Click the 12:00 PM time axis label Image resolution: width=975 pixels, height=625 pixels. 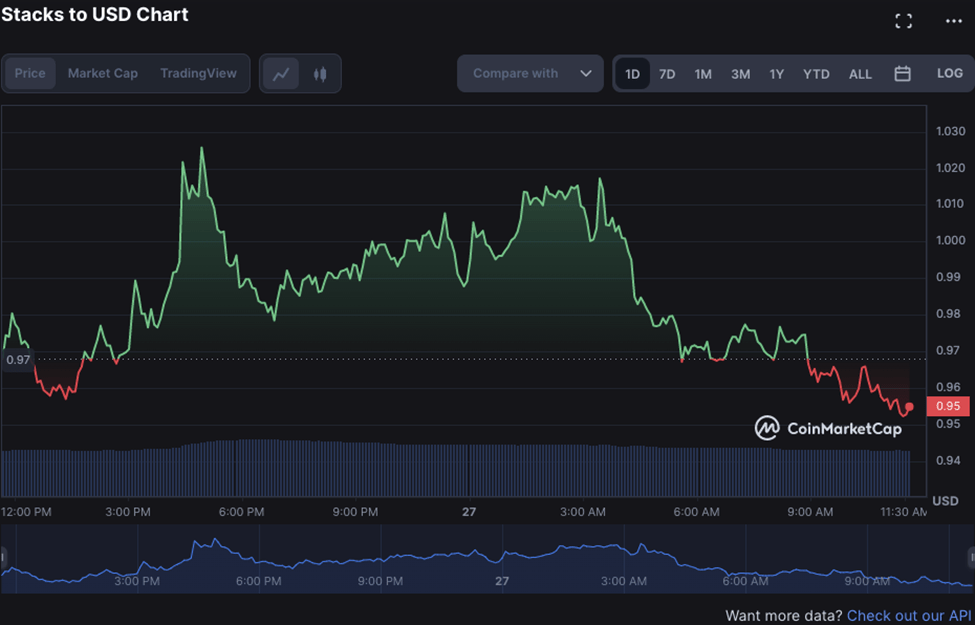tap(27, 512)
